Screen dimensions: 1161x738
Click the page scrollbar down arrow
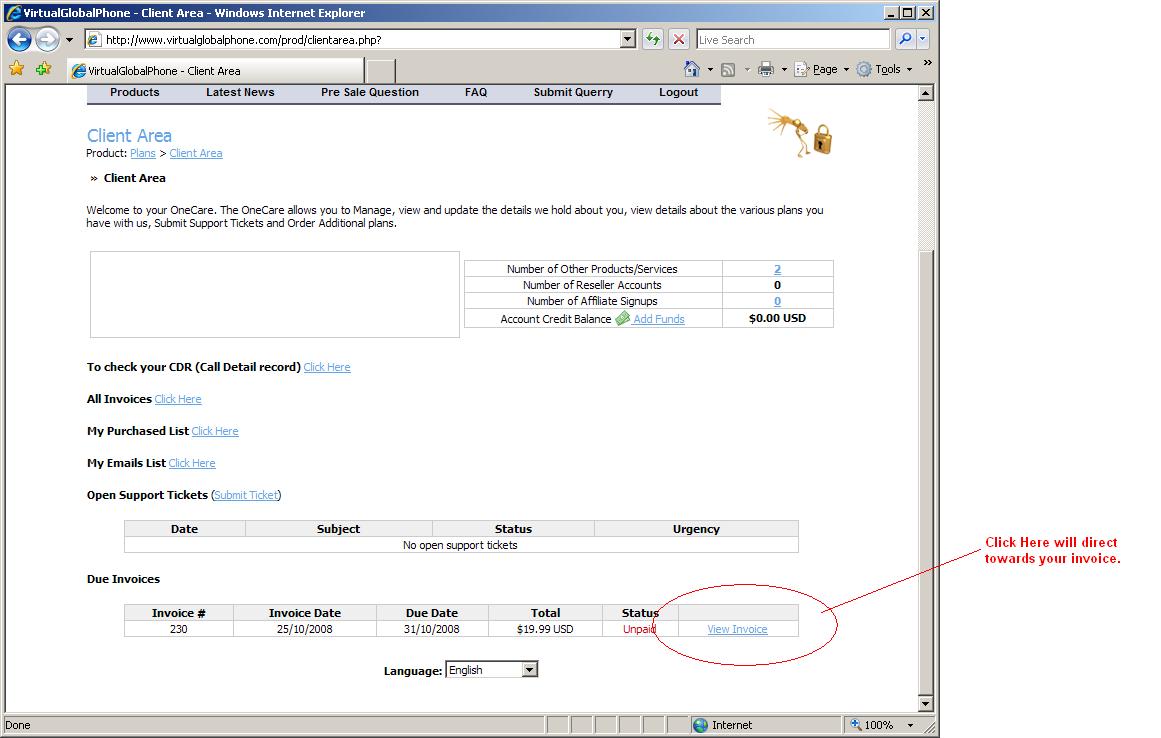(926, 704)
